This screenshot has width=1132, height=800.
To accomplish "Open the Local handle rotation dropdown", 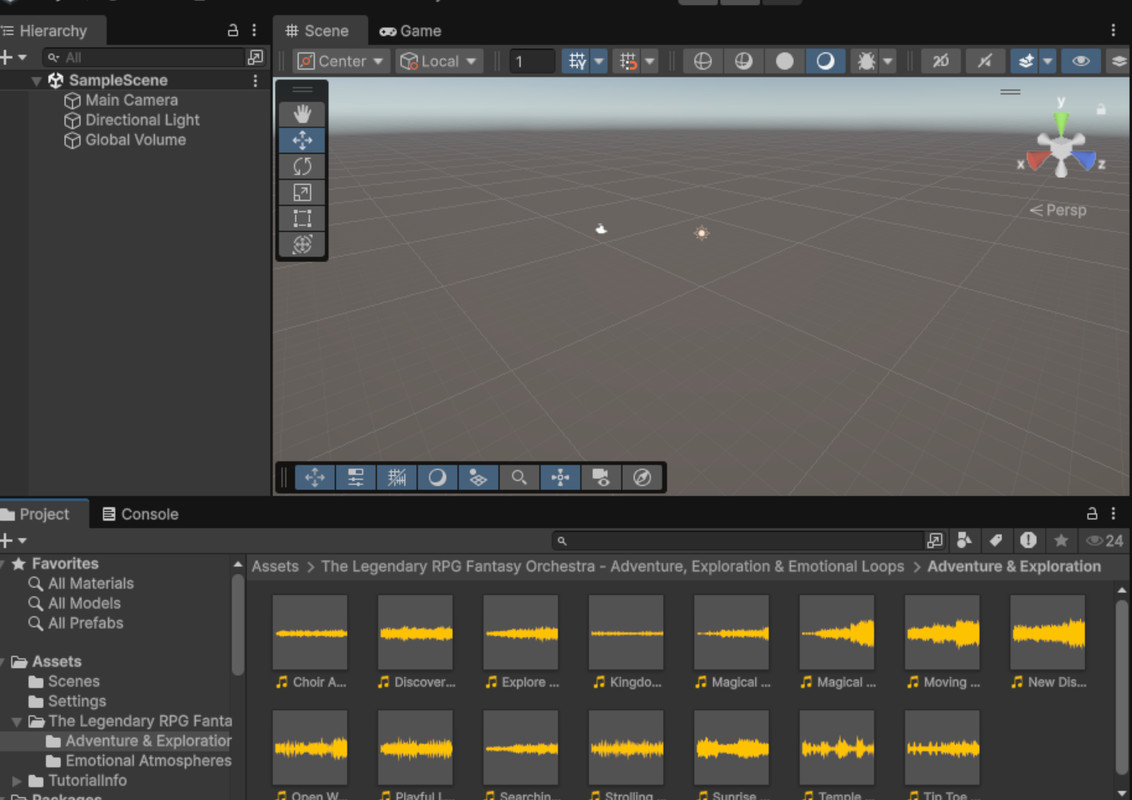I will pos(439,61).
